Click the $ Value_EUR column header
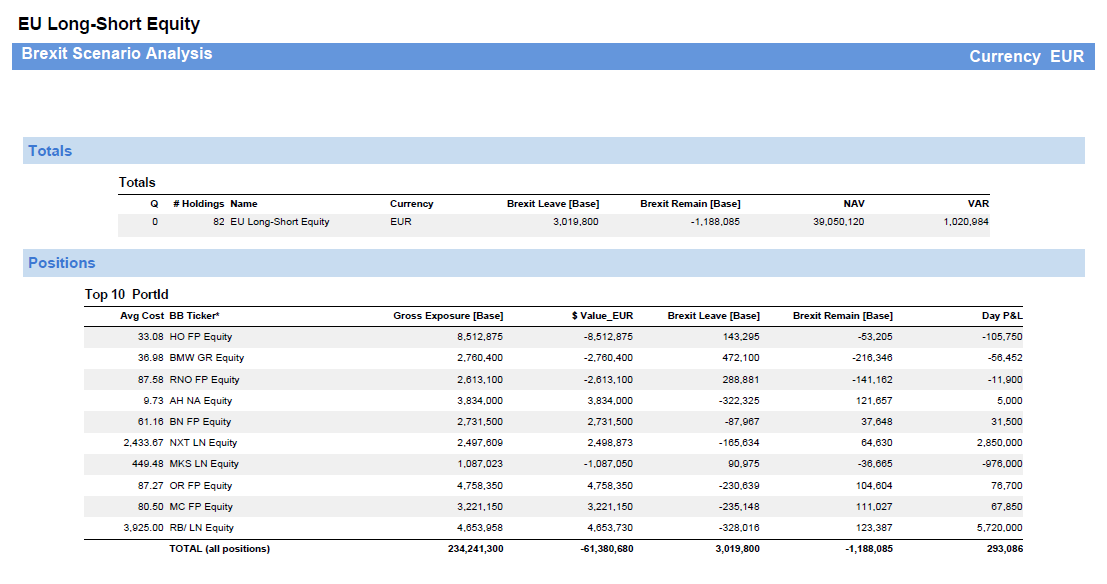The image size is (1107, 584). click(x=602, y=316)
